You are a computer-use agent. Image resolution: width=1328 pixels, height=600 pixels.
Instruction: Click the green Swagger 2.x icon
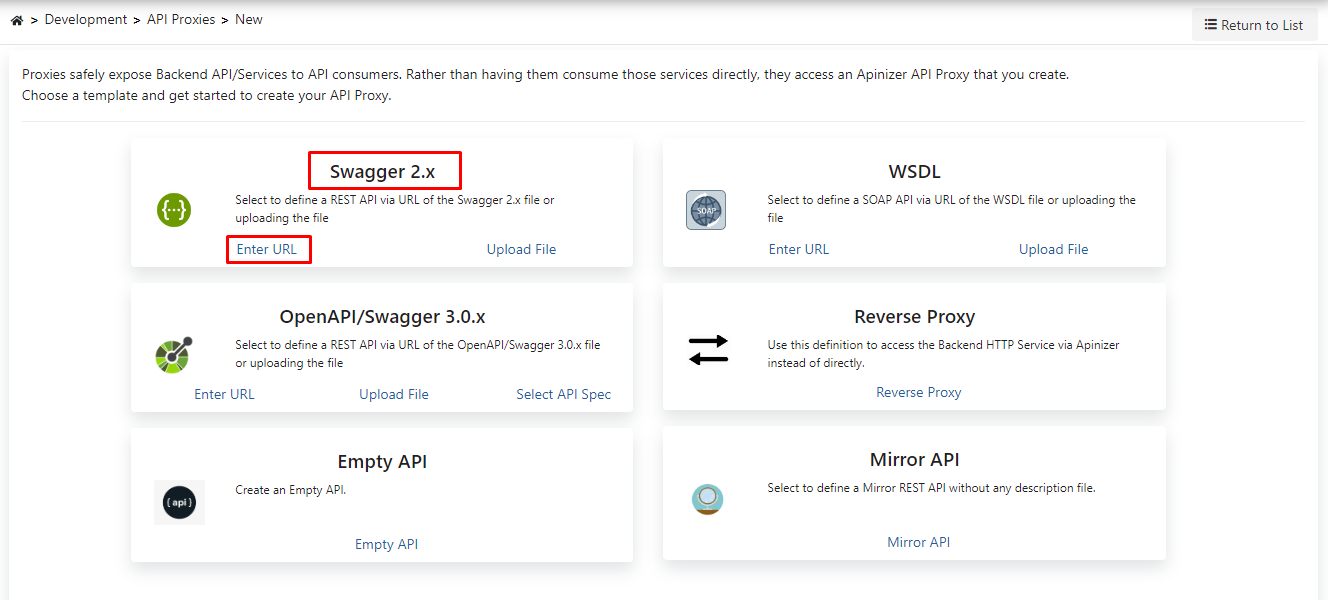(x=174, y=210)
